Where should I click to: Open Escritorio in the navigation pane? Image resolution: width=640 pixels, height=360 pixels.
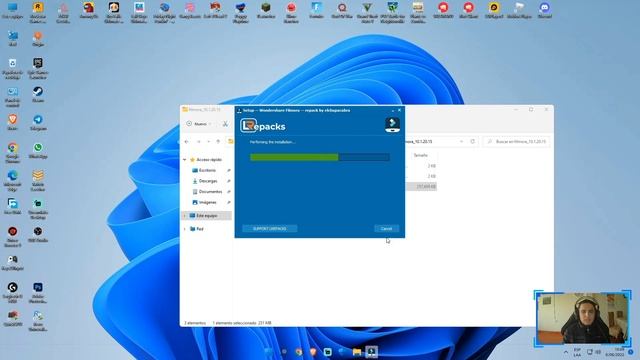[207, 170]
